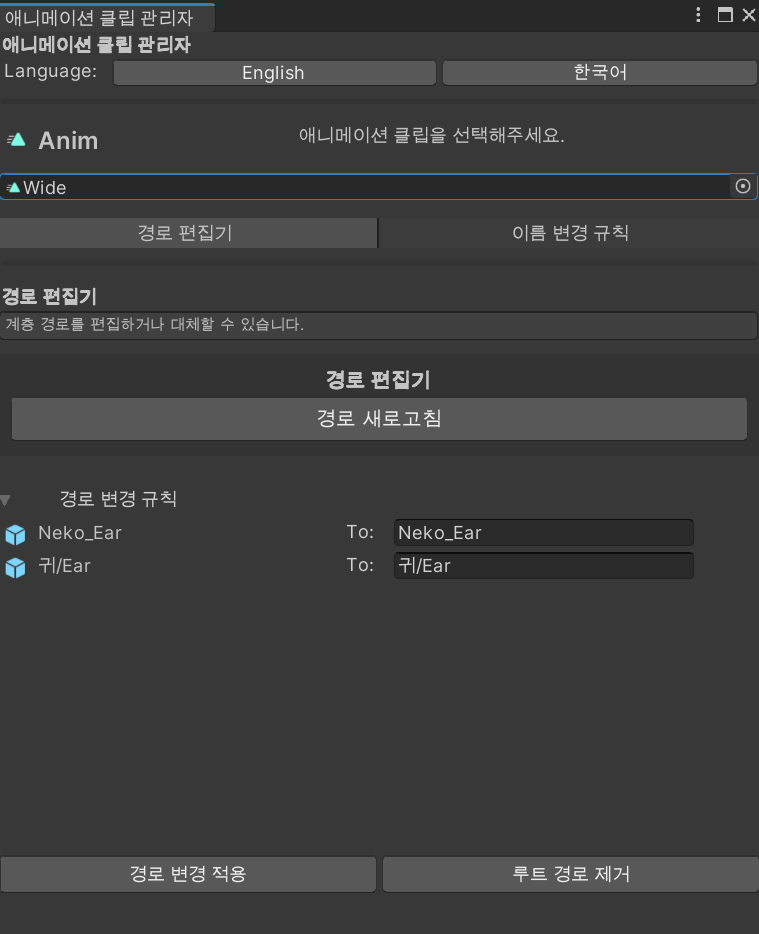Maximize the 애니메이션 클립 관리자 window
Viewport: 759px width, 934px height.
pyautogui.click(x=724, y=15)
